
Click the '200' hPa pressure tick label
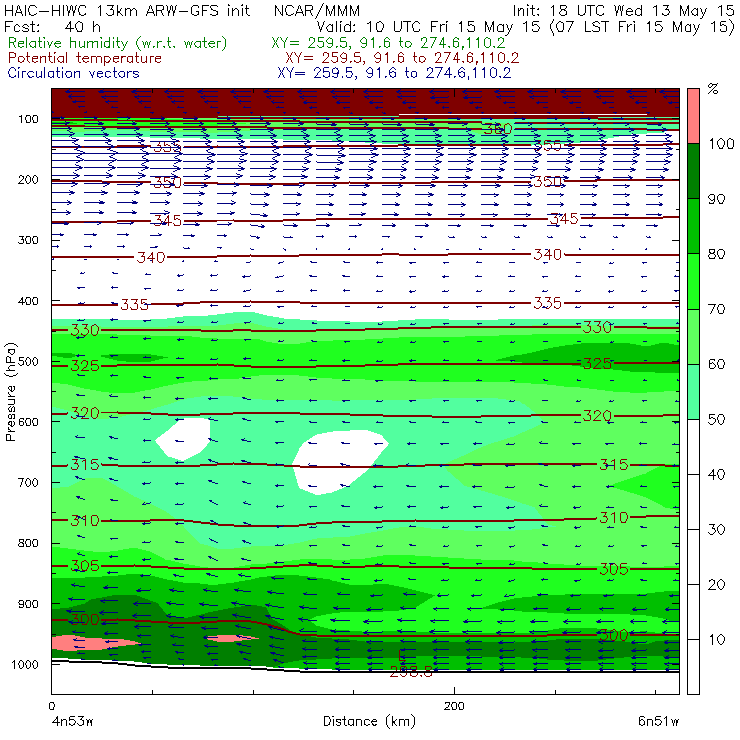pos(28,180)
